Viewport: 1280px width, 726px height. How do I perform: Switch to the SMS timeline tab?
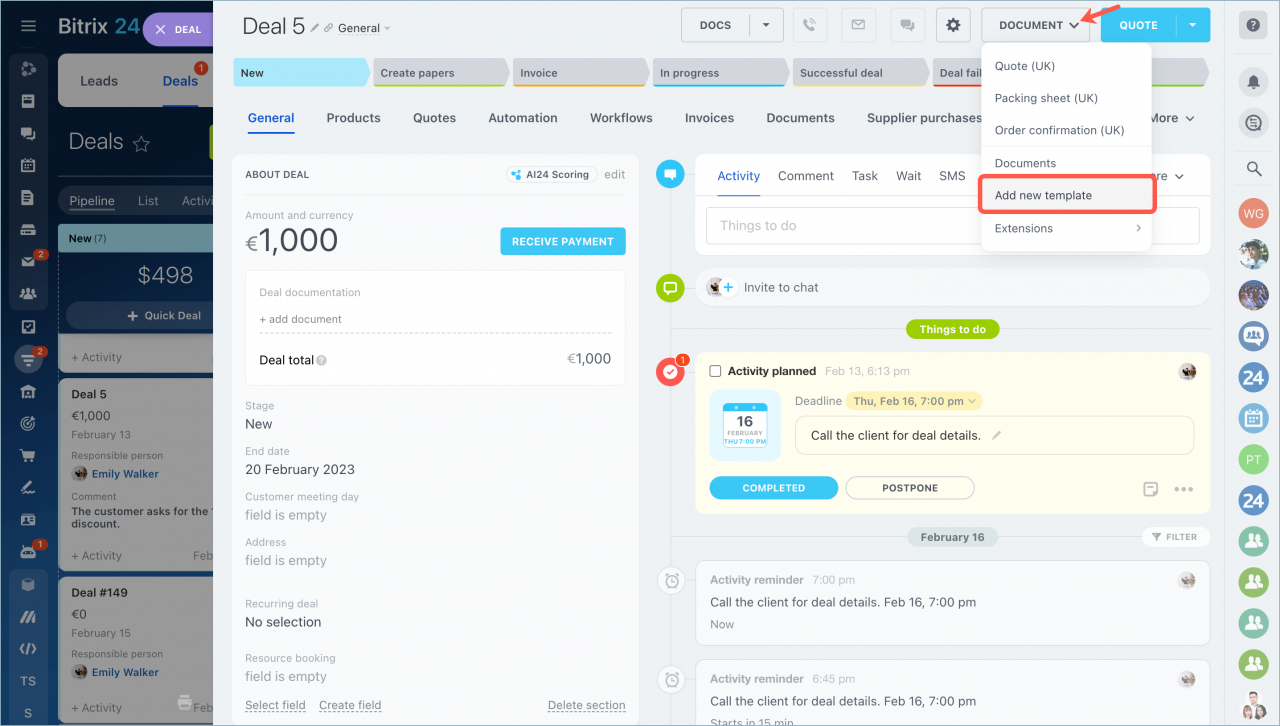[x=952, y=176]
